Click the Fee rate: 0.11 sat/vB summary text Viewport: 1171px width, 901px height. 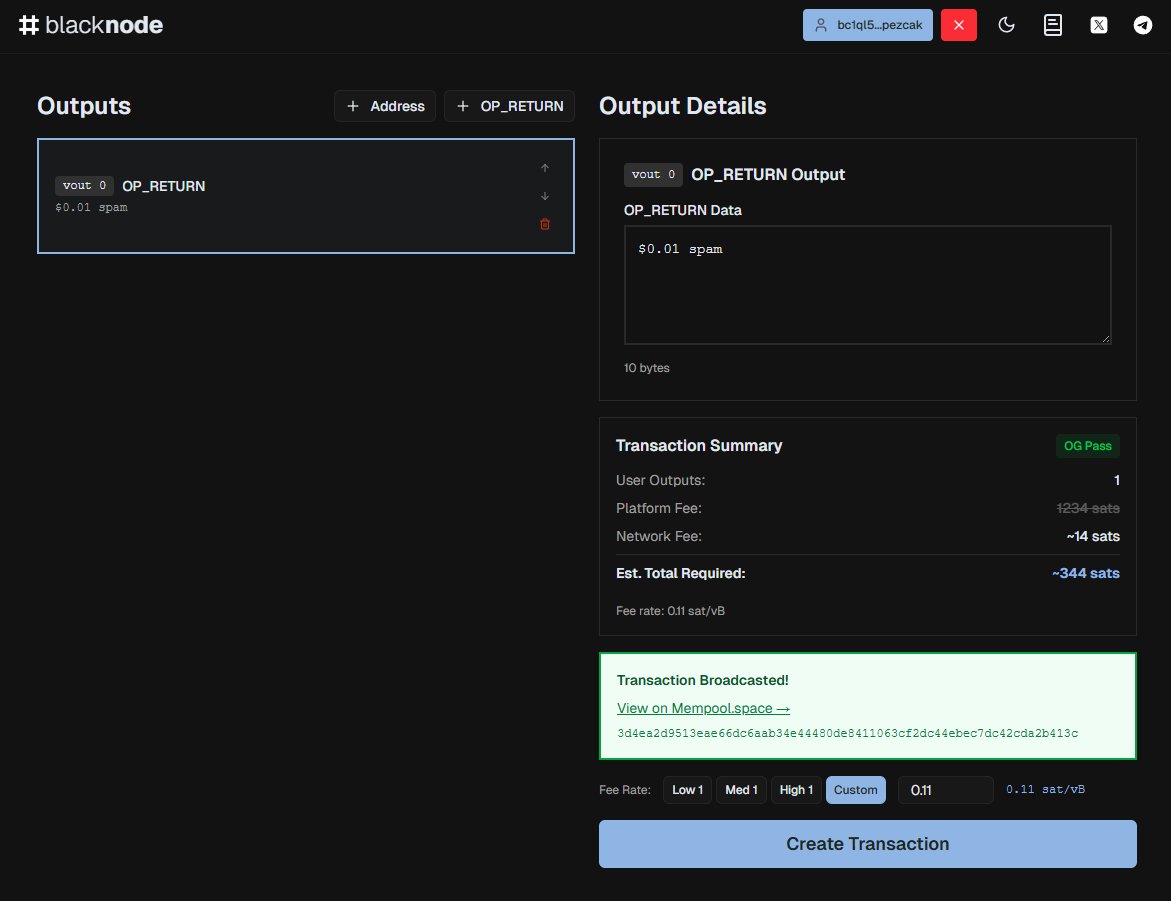tap(670, 610)
